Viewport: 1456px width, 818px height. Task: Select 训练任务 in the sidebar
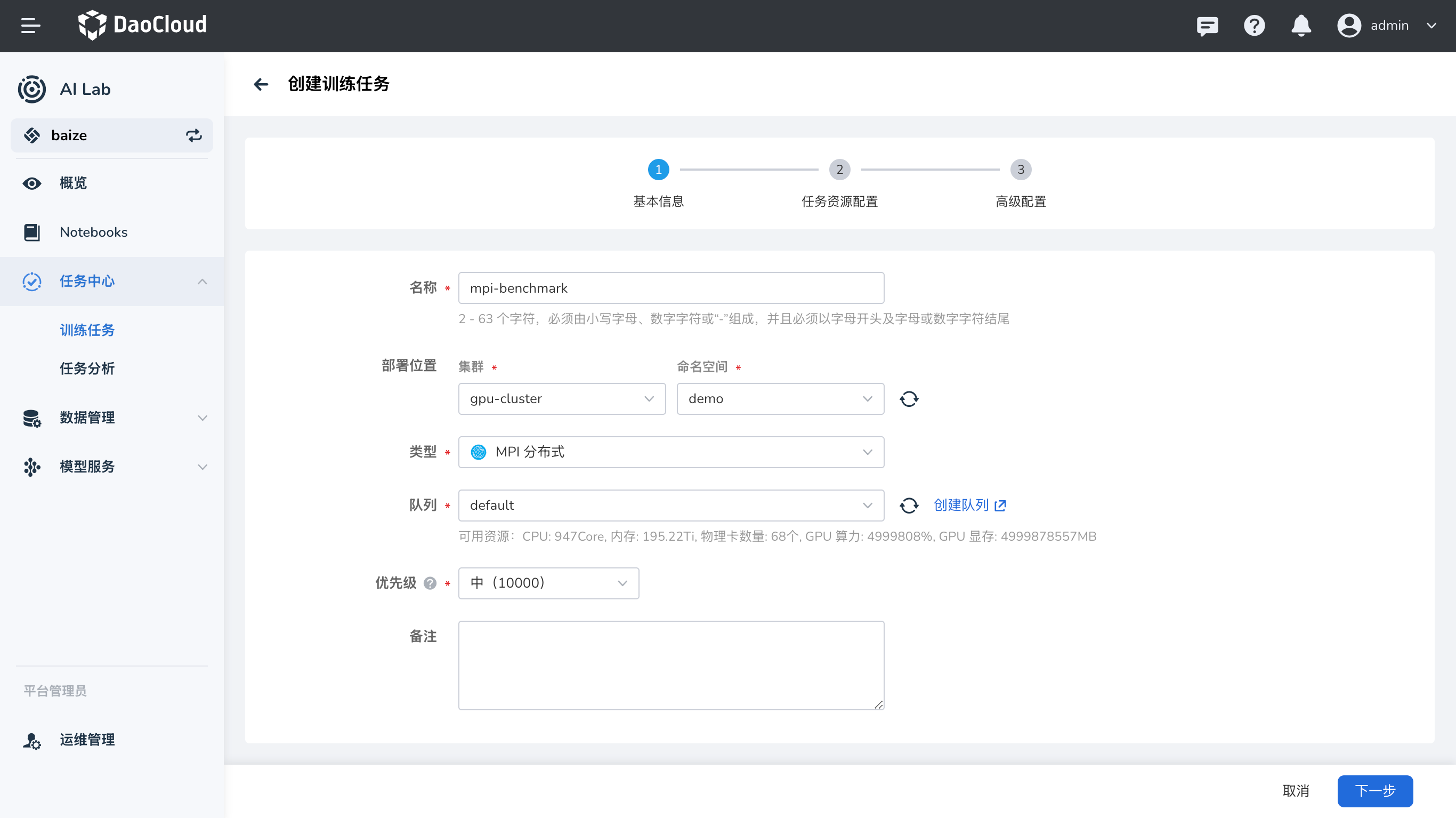(87, 330)
